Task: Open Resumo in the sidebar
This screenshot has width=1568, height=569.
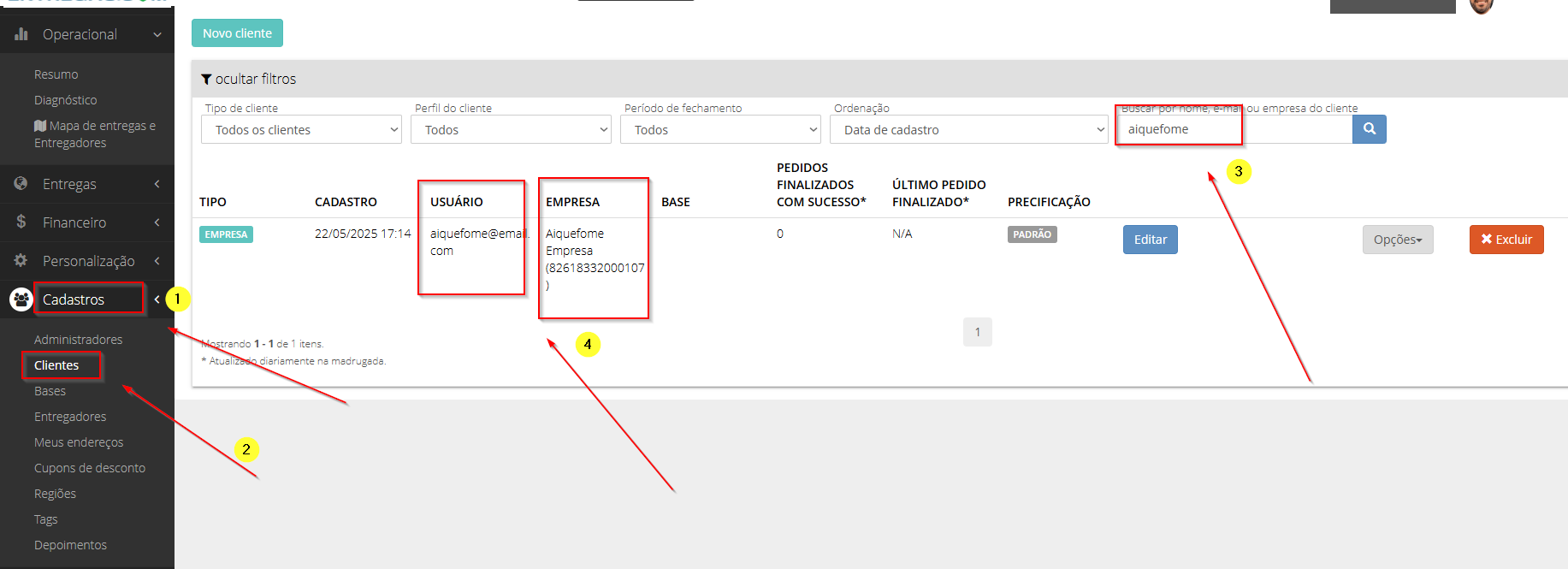Action: click(x=56, y=74)
